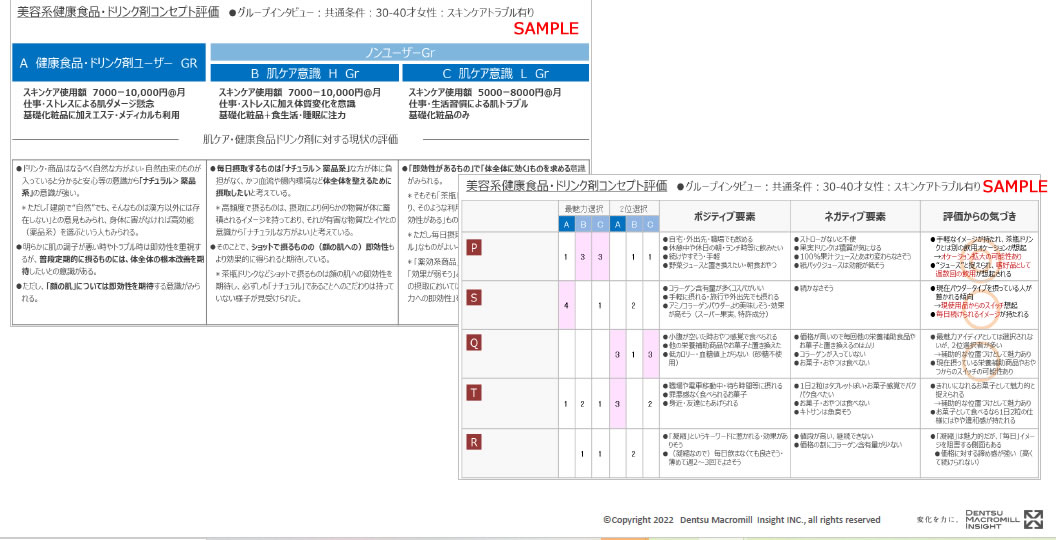1056x540 pixels.
Task: Click the red T concept label
Action: pyautogui.click(x=474, y=393)
